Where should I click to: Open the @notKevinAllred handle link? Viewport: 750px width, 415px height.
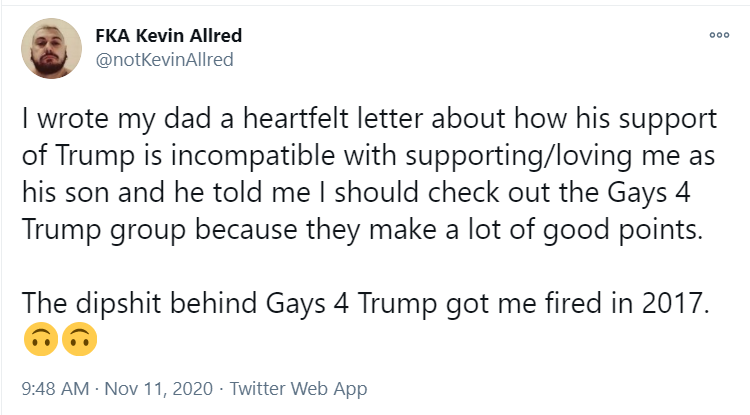click(x=164, y=60)
